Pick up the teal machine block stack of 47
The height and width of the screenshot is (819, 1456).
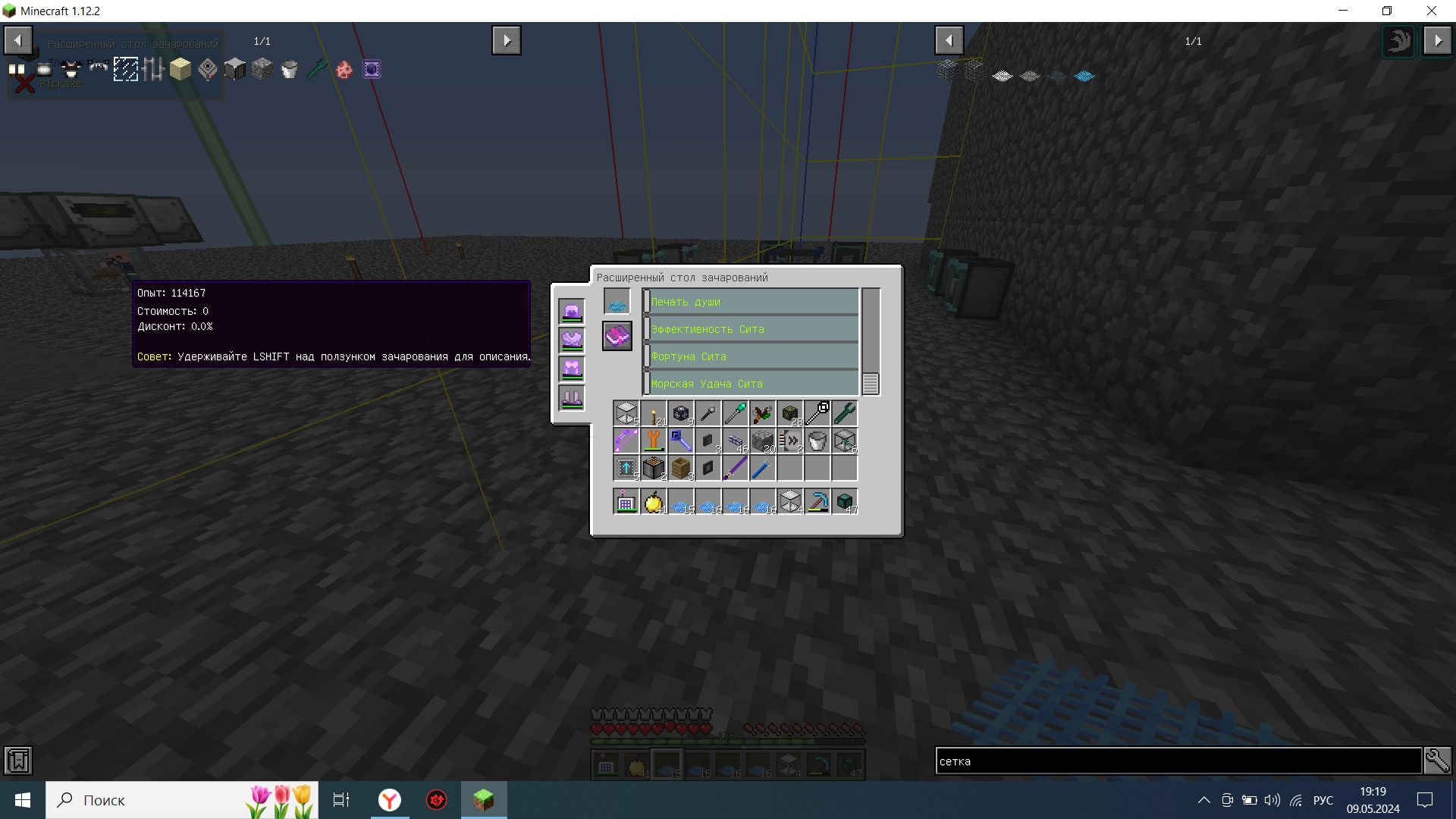tap(845, 502)
